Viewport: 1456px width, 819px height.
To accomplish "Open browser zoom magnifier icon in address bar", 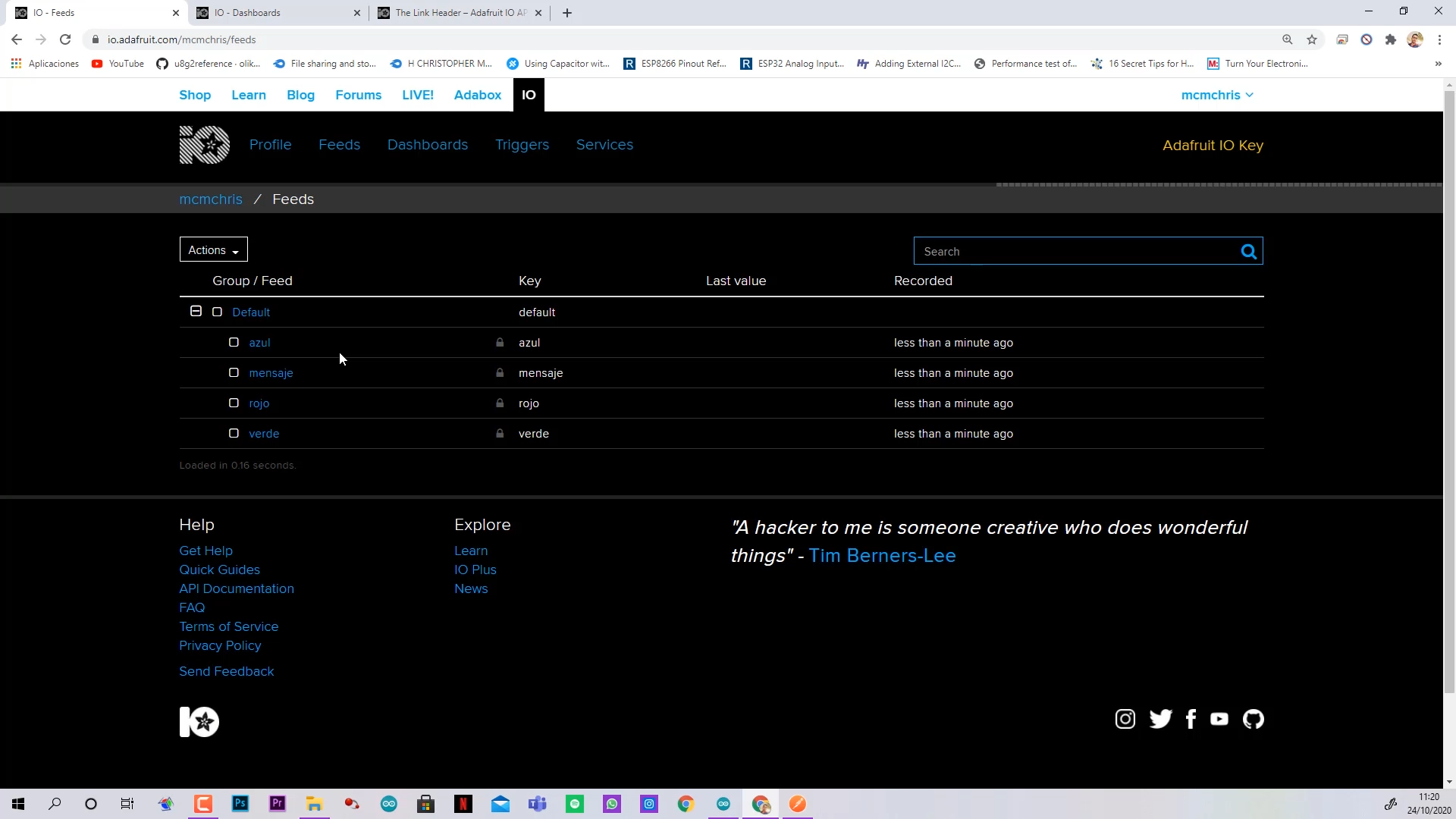I will click(x=1288, y=39).
